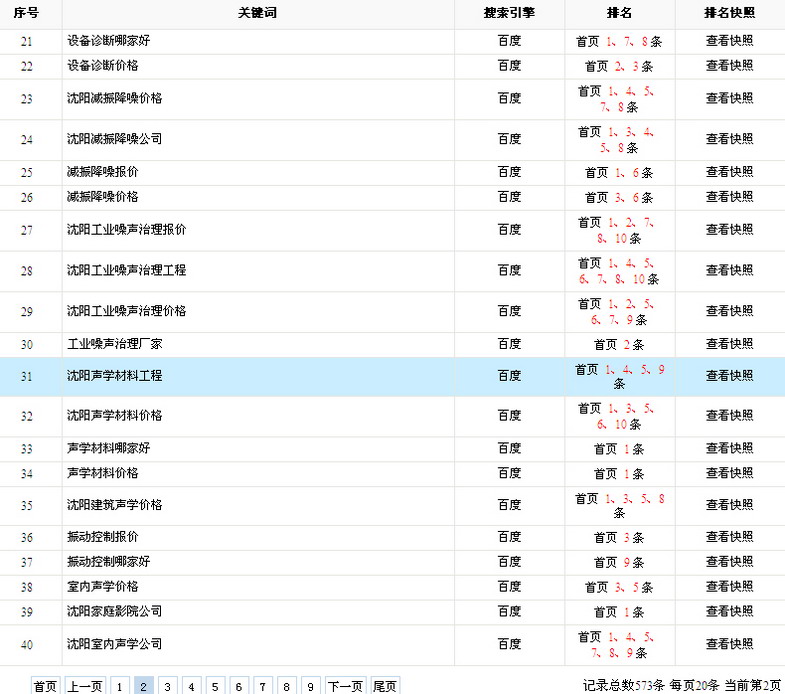Click the 上一页 pagination button

(x=85, y=686)
